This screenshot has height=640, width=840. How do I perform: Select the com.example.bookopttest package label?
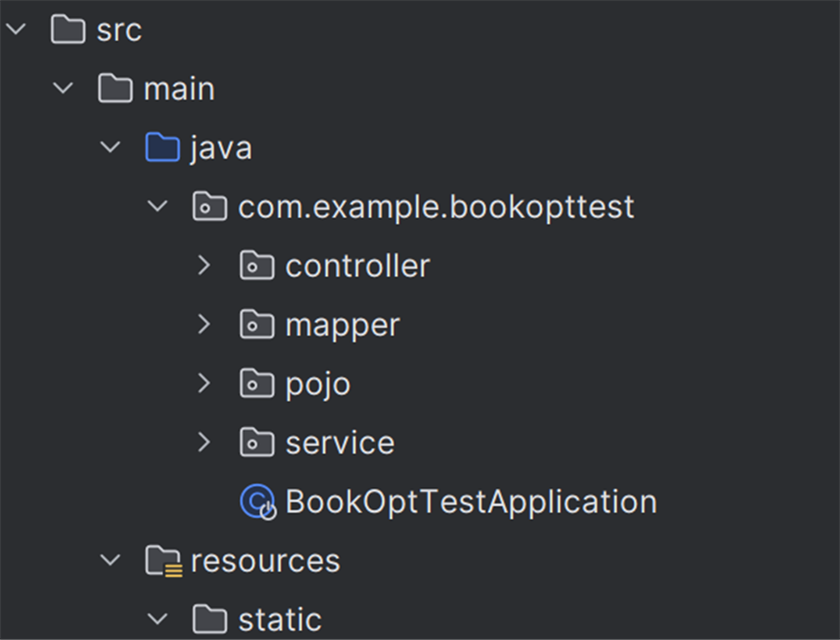[436, 207]
